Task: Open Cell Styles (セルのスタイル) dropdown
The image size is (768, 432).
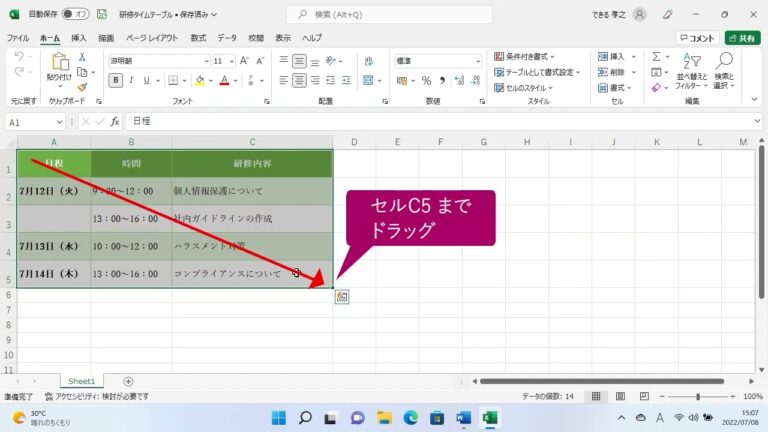Action: [x=523, y=88]
